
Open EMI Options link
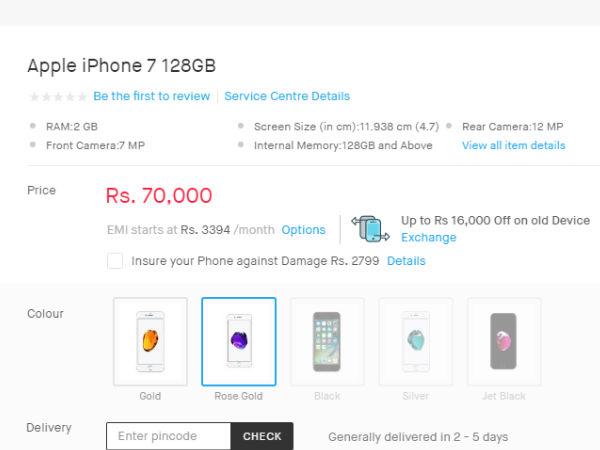[x=303, y=230]
